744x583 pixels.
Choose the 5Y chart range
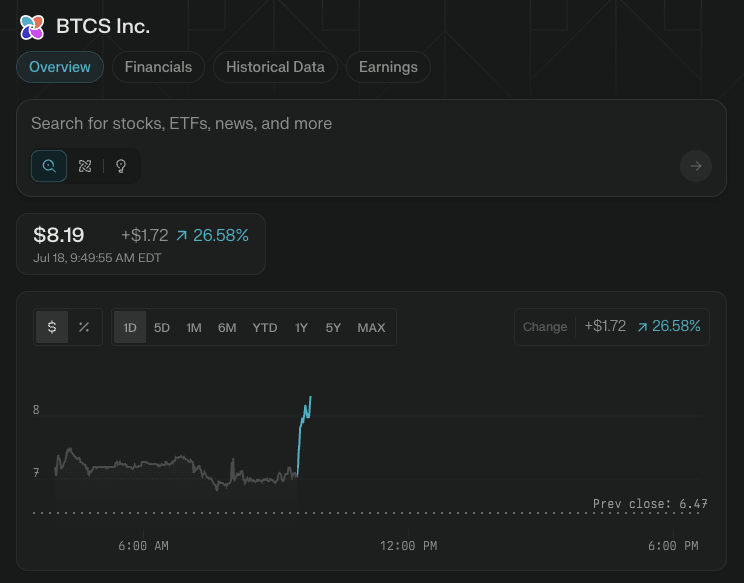coord(333,327)
